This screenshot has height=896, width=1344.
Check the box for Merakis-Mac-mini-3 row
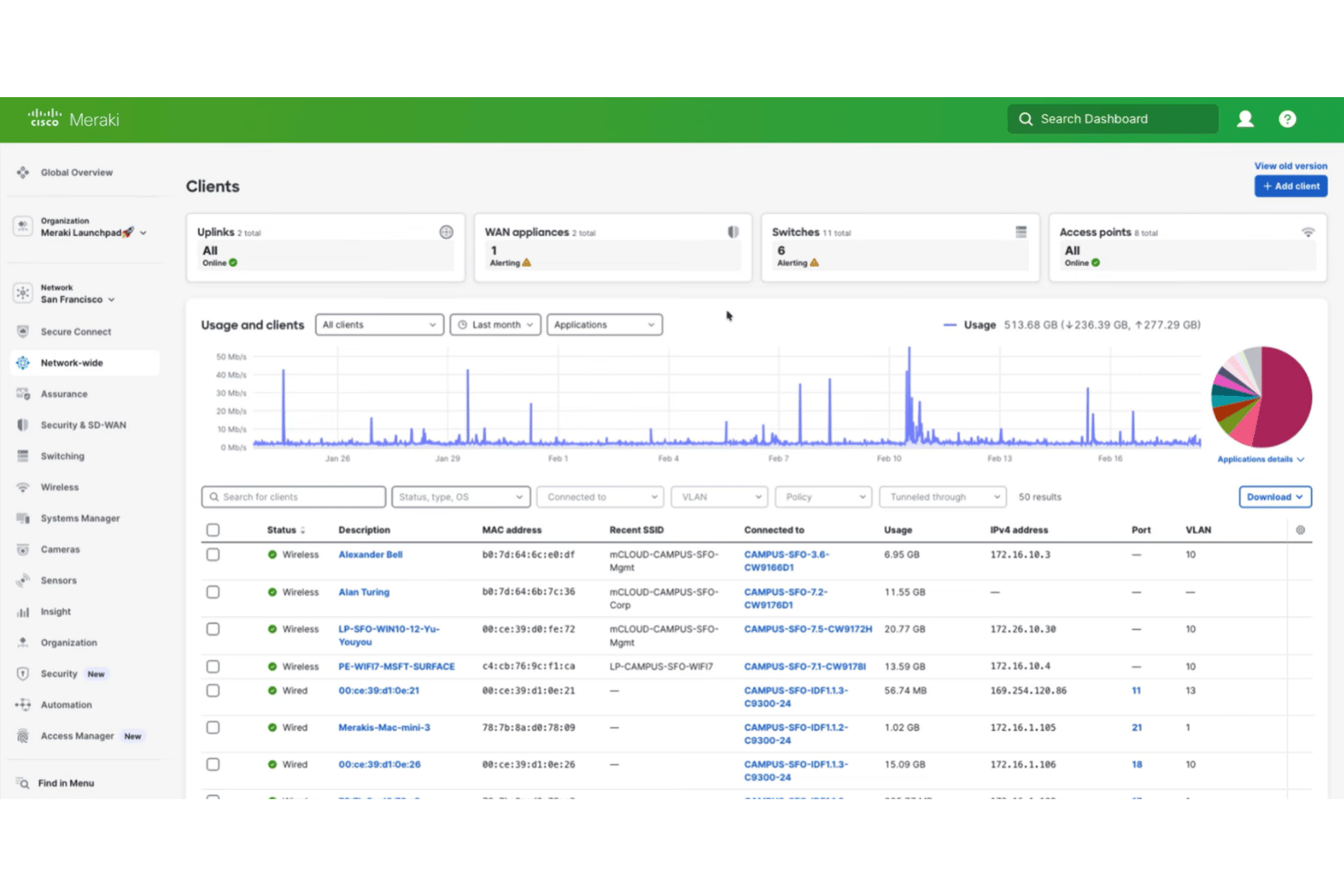[x=212, y=727]
